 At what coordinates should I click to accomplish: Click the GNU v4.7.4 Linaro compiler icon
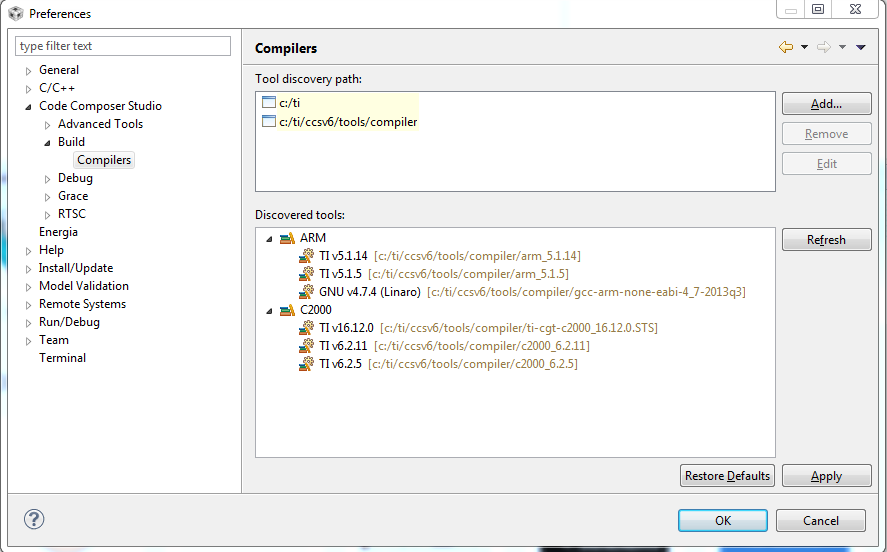point(307,292)
